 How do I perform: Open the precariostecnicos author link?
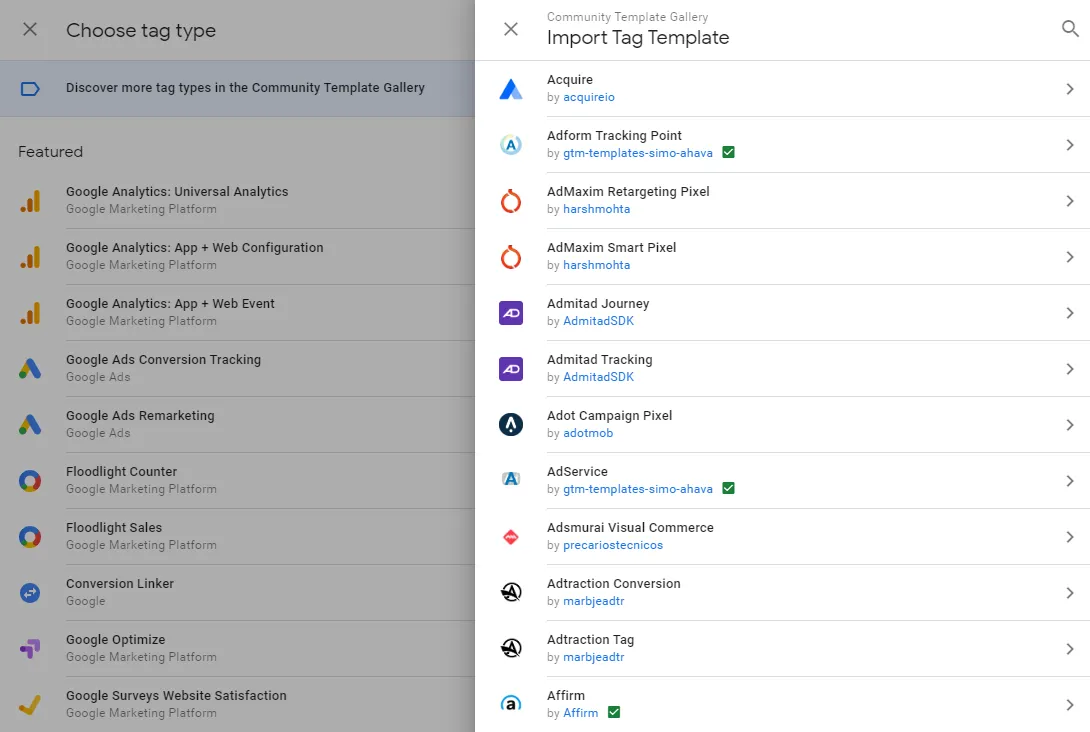coord(613,545)
